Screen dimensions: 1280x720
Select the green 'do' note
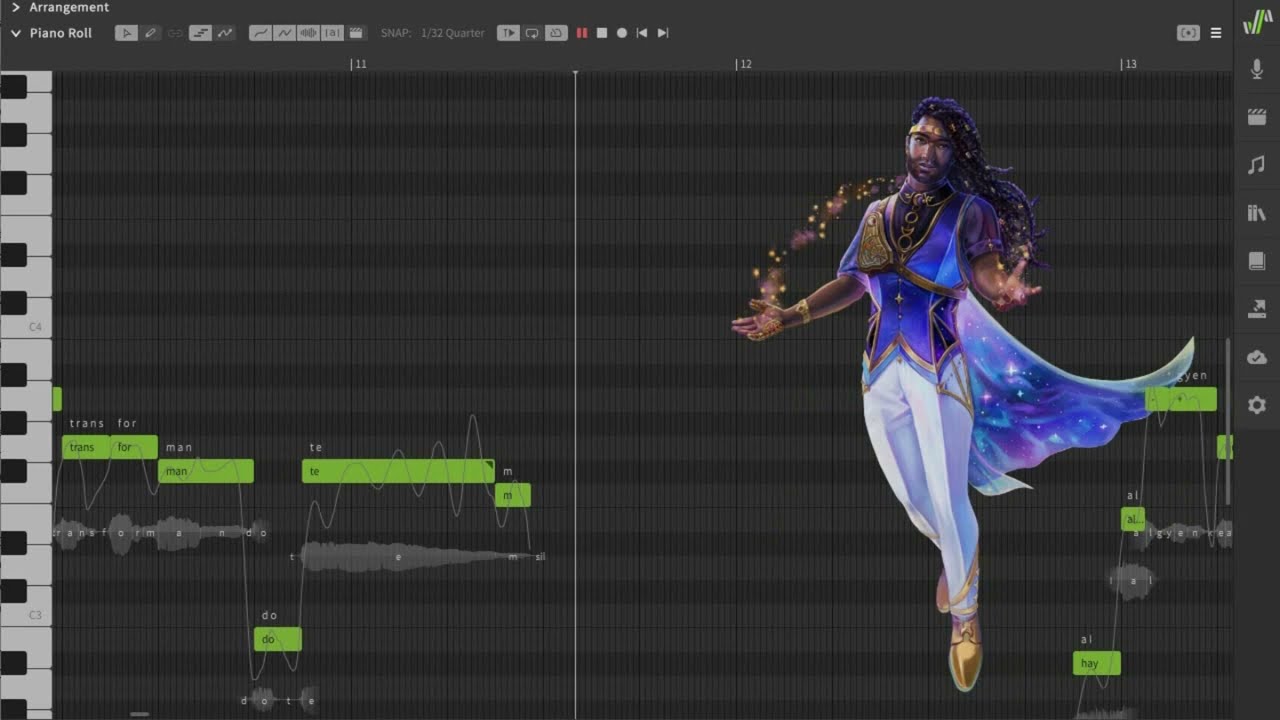278,639
